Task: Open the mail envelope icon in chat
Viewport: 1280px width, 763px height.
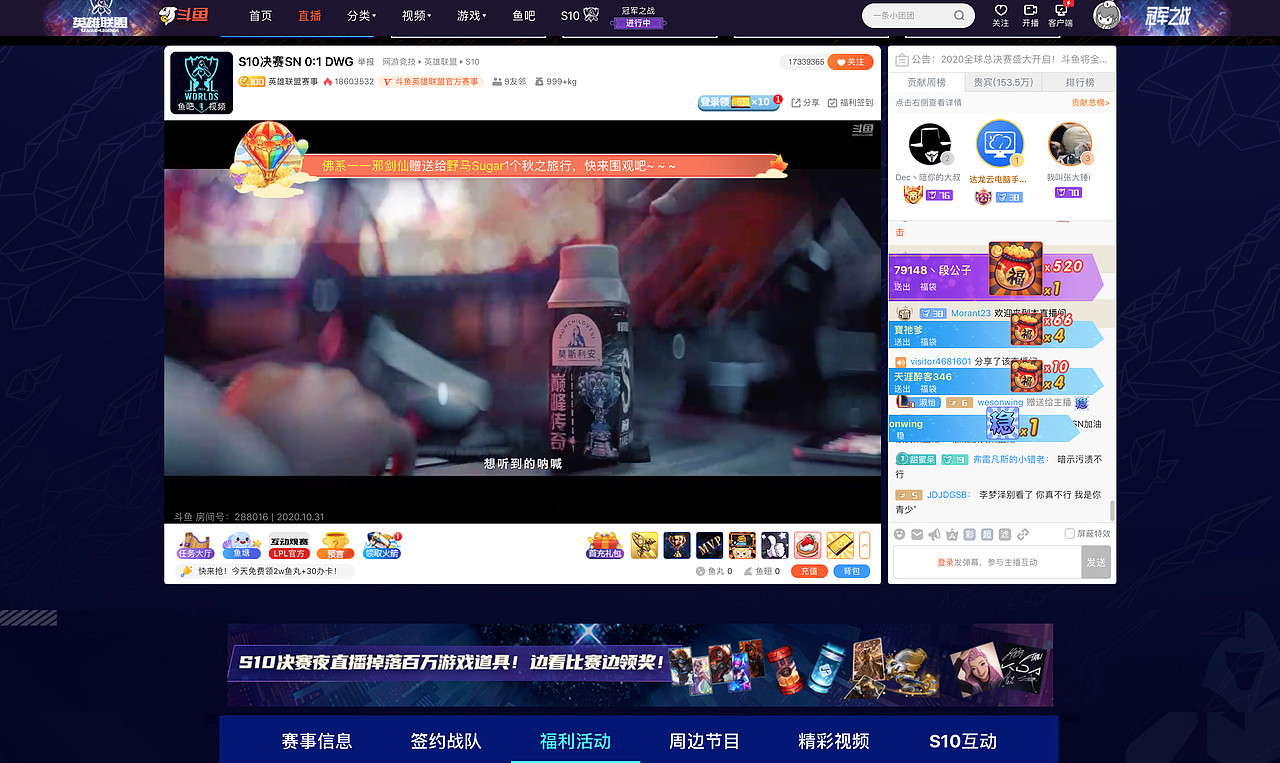Action: coord(917,534)
